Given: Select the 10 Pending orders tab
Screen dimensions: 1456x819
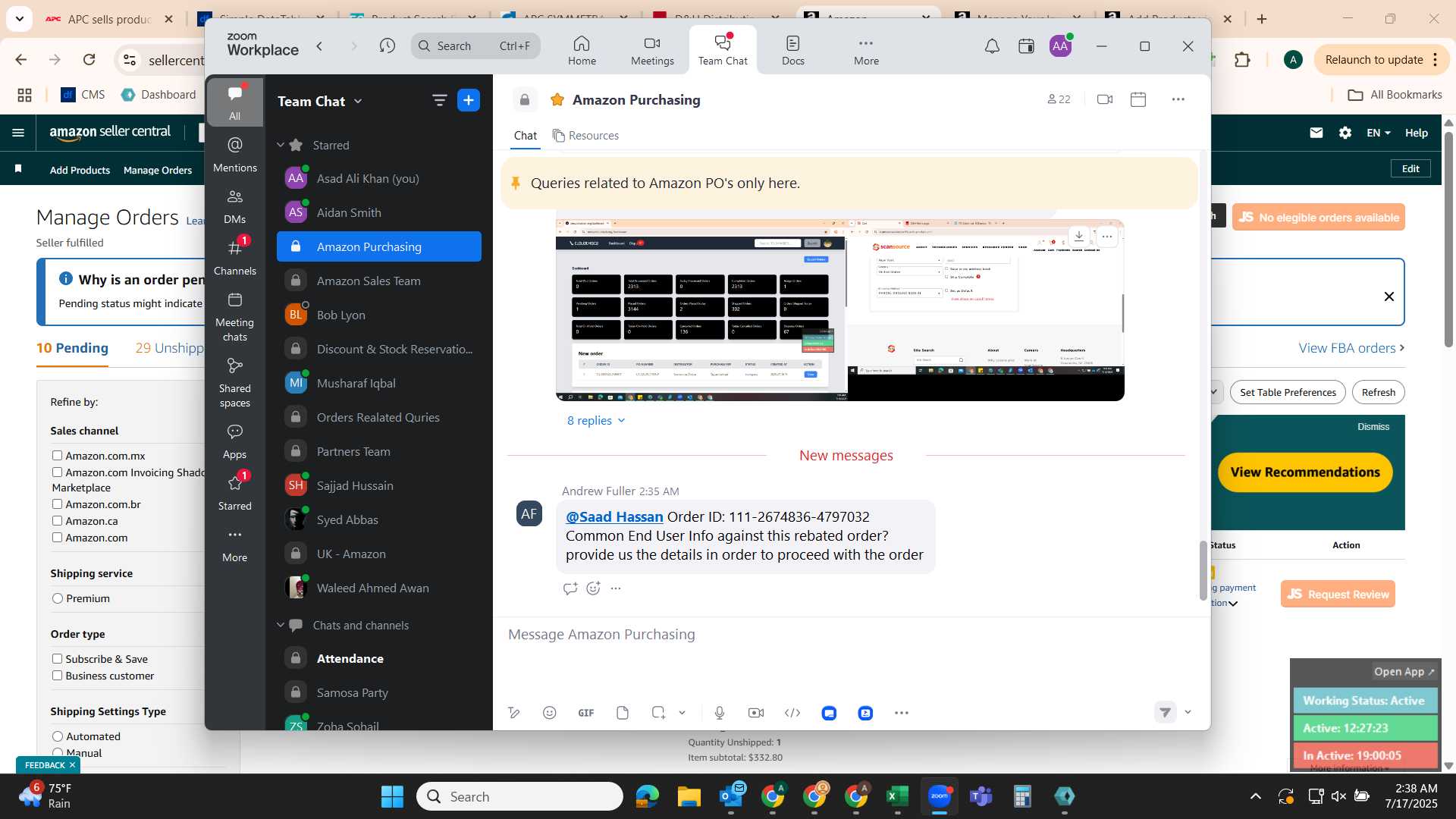Looking at the screenshot, I should pyautogui.click(x=73, y=348).
